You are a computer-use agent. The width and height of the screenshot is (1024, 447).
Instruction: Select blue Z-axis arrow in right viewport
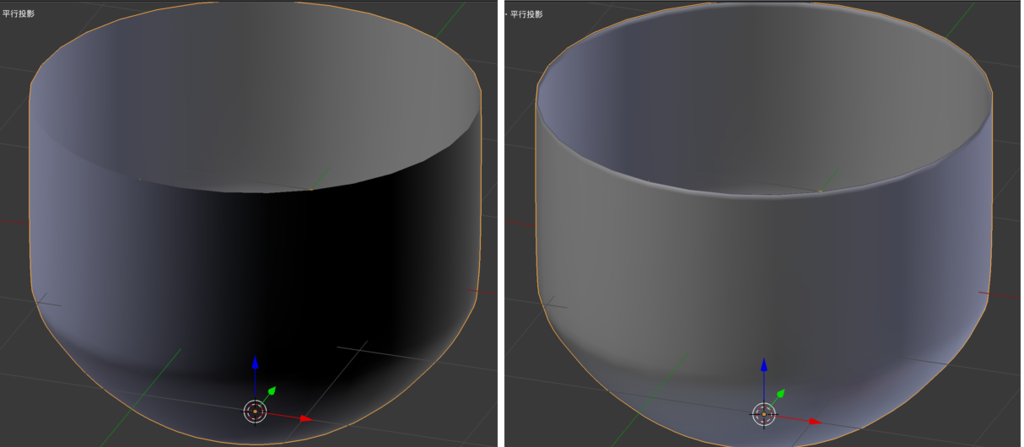pos(763,364)
